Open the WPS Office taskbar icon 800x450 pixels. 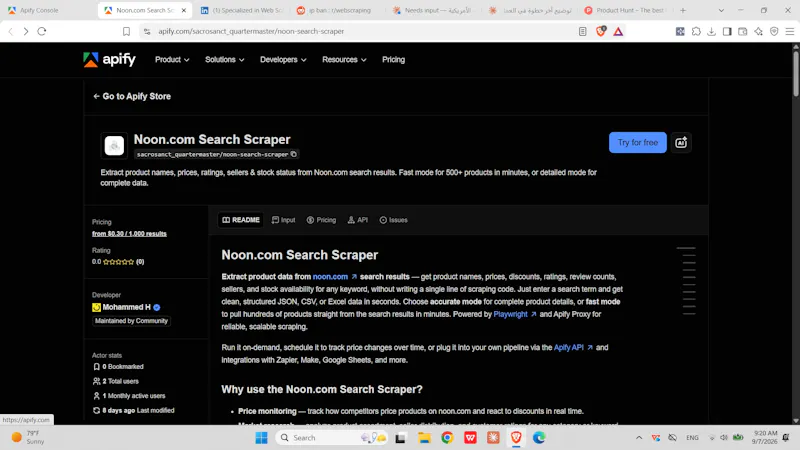(x=470, y=438)
